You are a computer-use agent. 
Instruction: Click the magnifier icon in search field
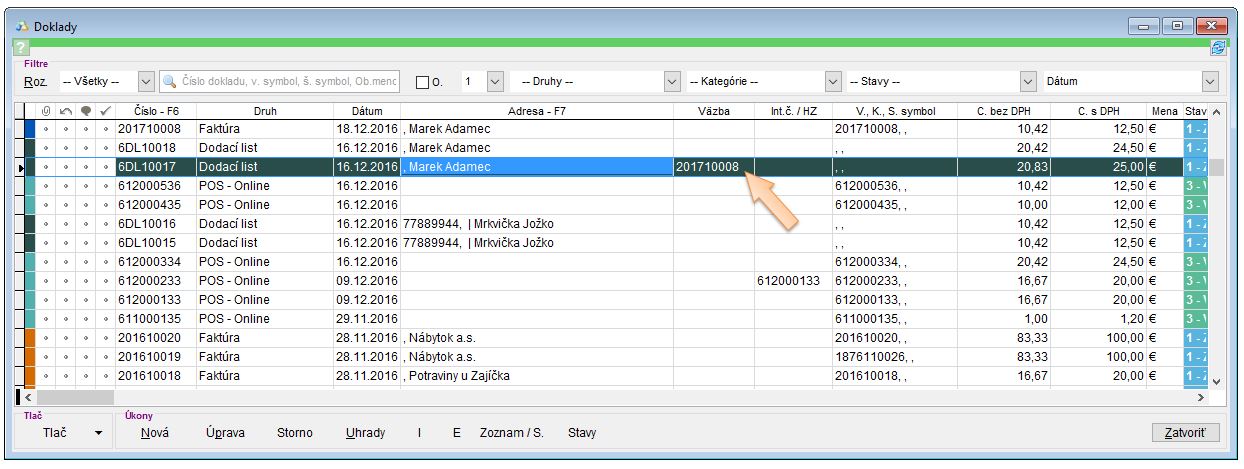point(171,82)
